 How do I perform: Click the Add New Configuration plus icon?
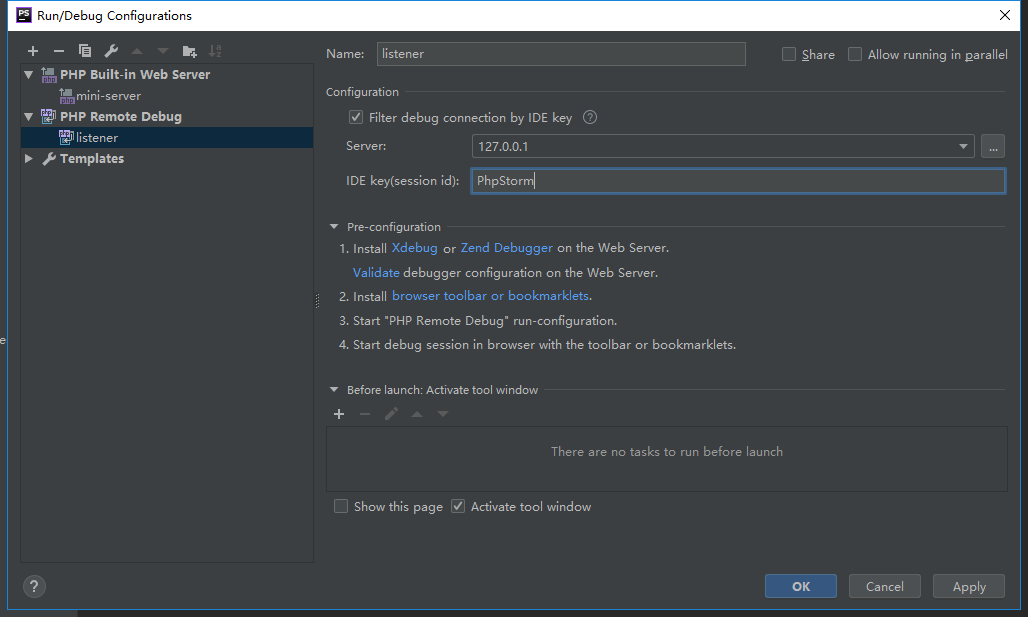[33, 51]
